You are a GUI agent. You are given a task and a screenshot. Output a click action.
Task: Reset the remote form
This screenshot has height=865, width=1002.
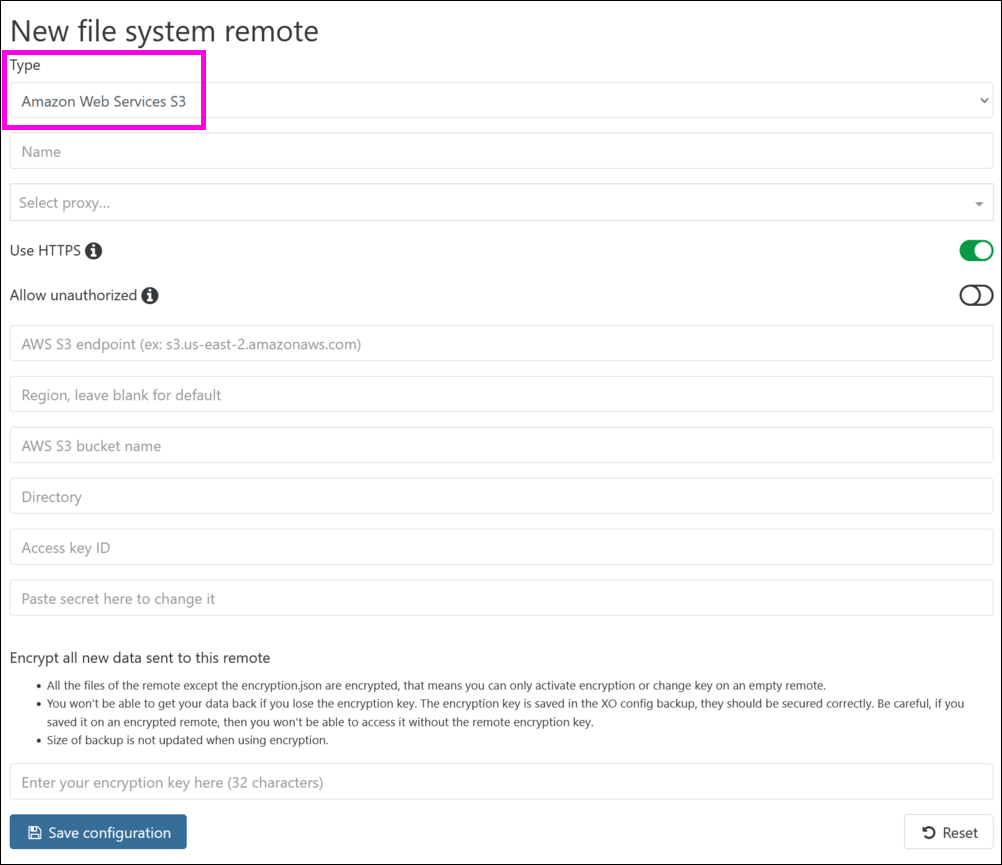(949, 832)
